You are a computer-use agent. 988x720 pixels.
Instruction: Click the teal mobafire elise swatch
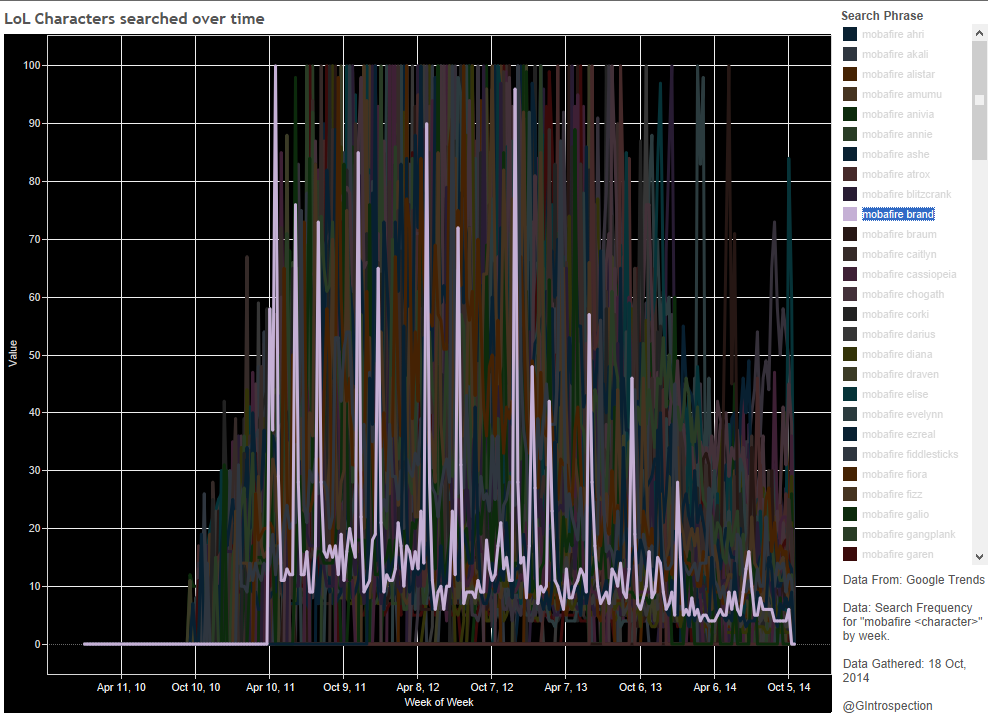pyautogui.click(x=850, y=394)
